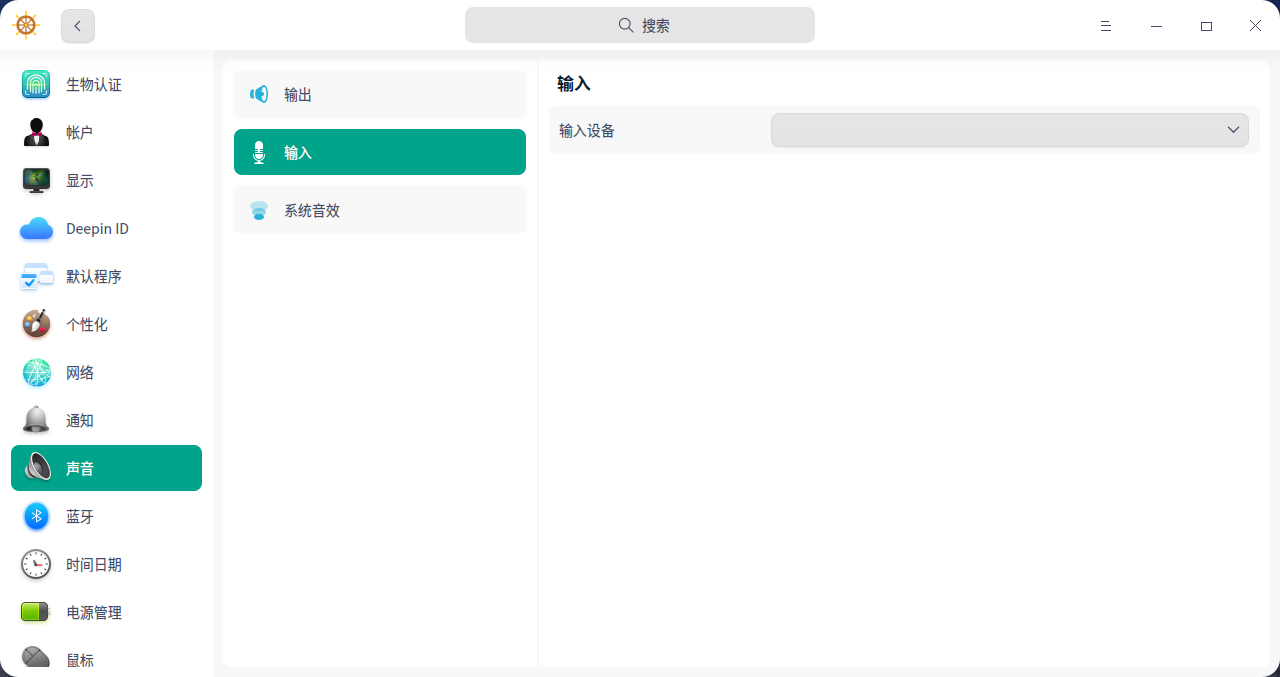Click the back navigation arrow
The width and height of the screenshot is (1280, 677).
click(x=77, y=25)
